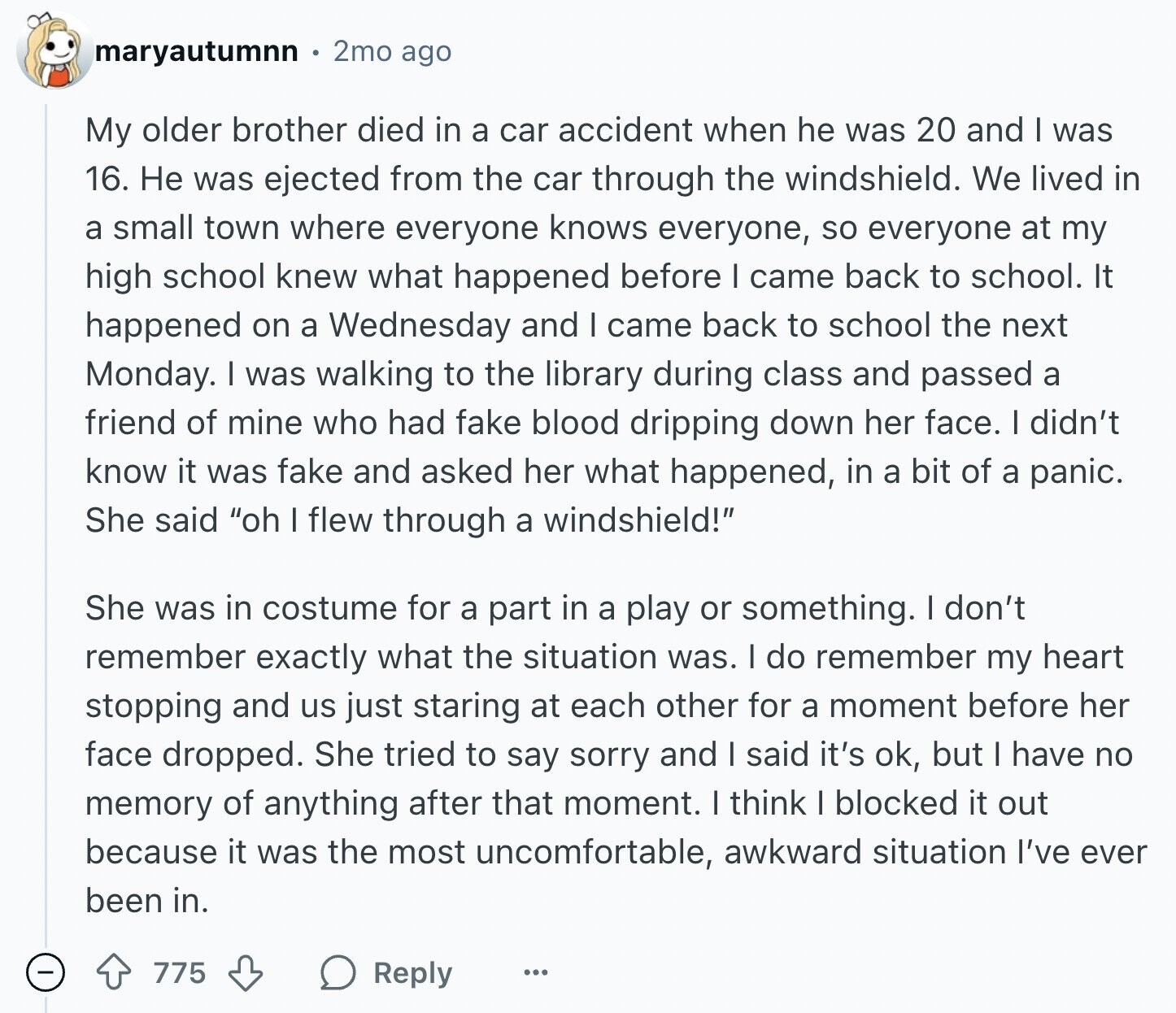Open maryautumnn's avatar image
Image resolution: width=1176 pixels, height=1013 pixels.
tap(54, 50)
